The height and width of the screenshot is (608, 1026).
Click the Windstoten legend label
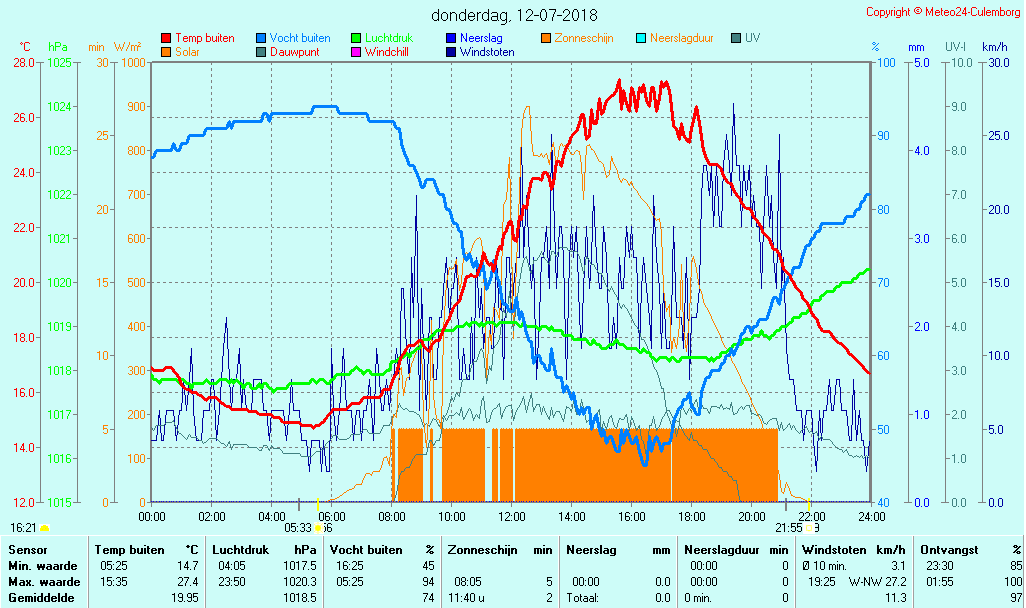coord(487,51)
